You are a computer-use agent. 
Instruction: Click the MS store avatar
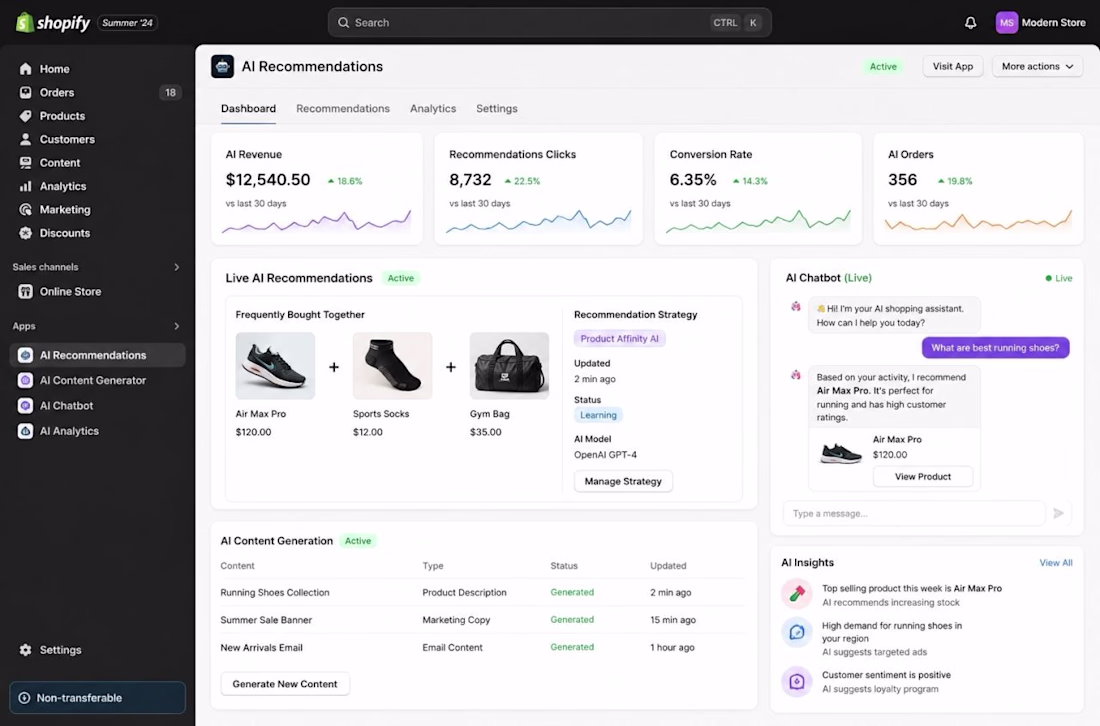tap(1006, 22)
